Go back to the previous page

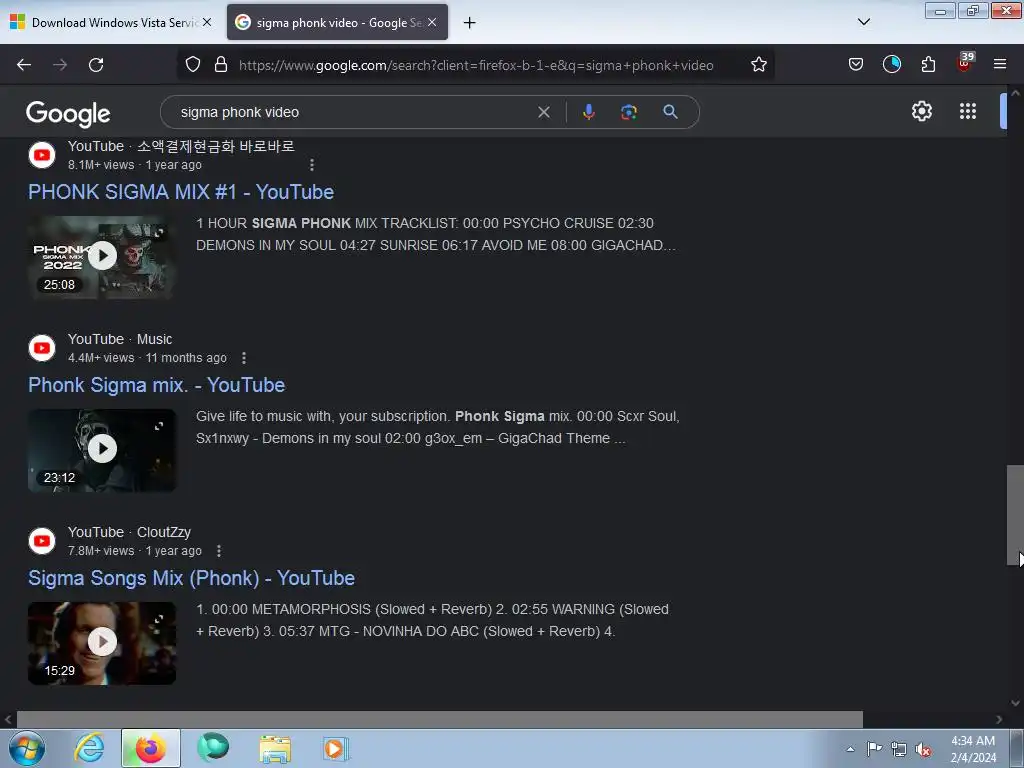click(x=24, y=65)
